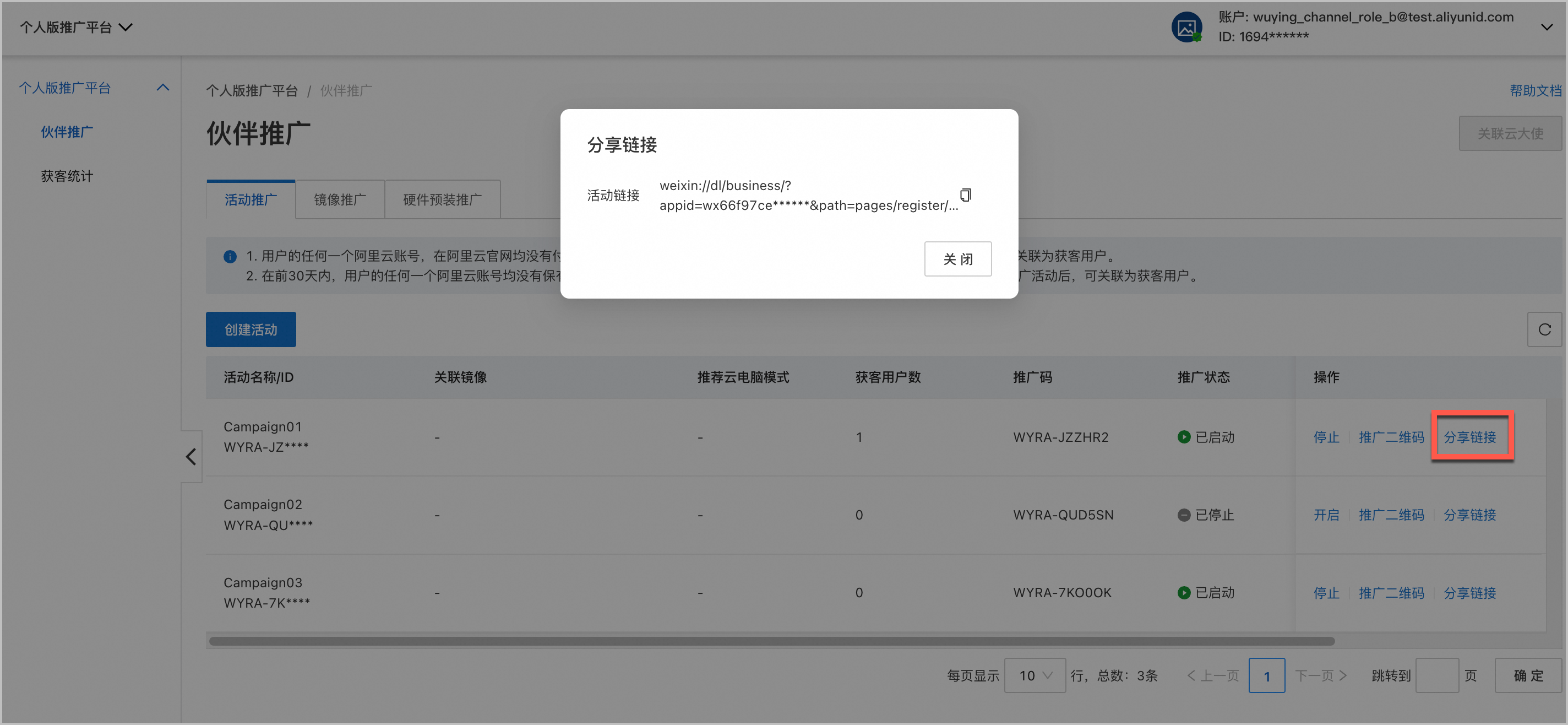Open the 每页显示 page size dropdown

coord(1035,675)
